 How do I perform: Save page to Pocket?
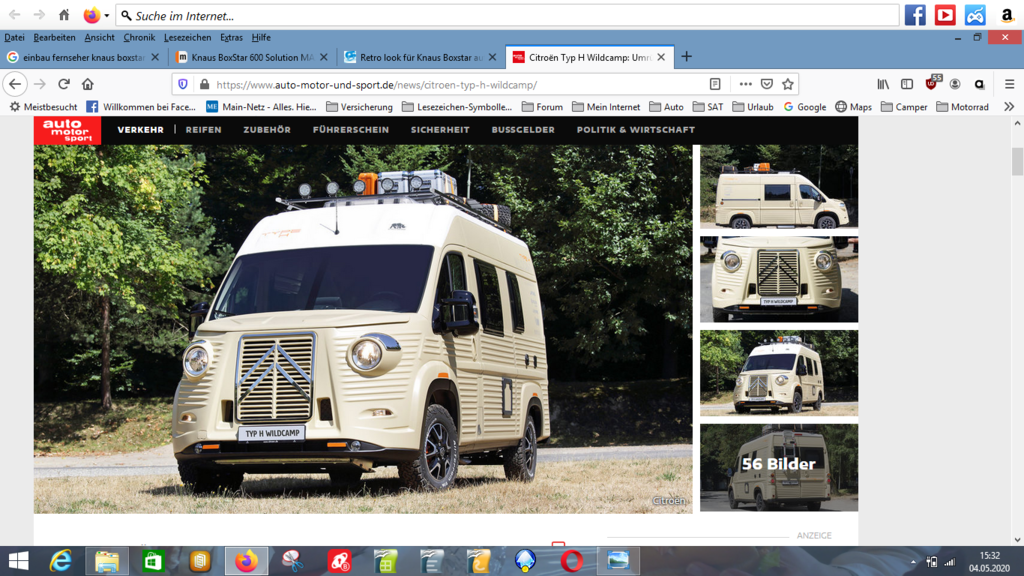[x=767, y=84]
